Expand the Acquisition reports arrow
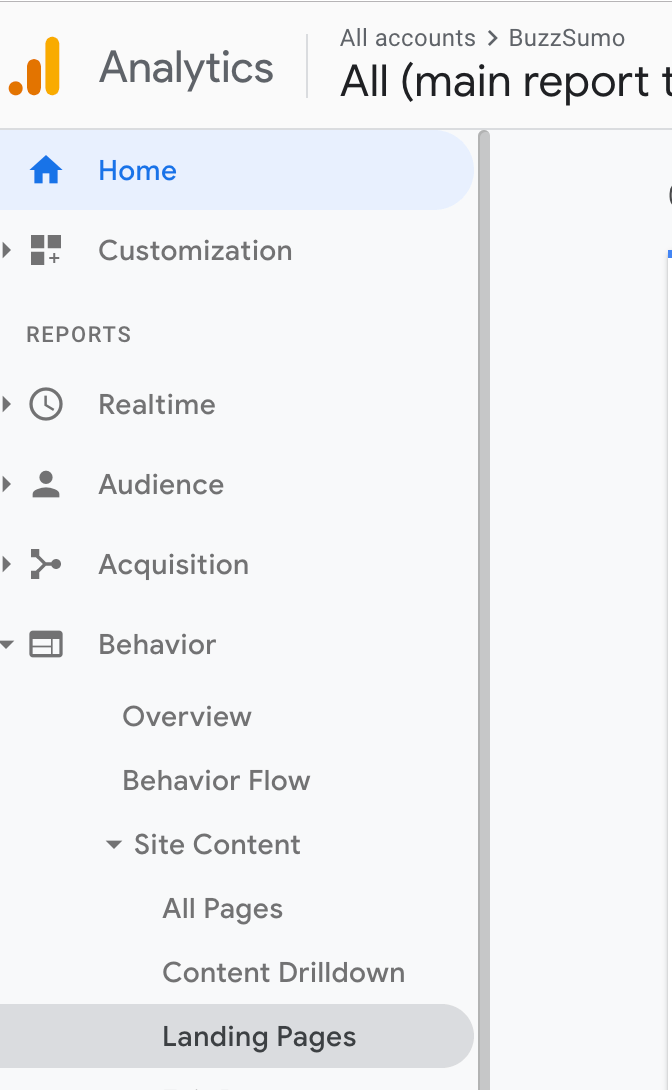Screen dimensions: 672x1090 8,565
